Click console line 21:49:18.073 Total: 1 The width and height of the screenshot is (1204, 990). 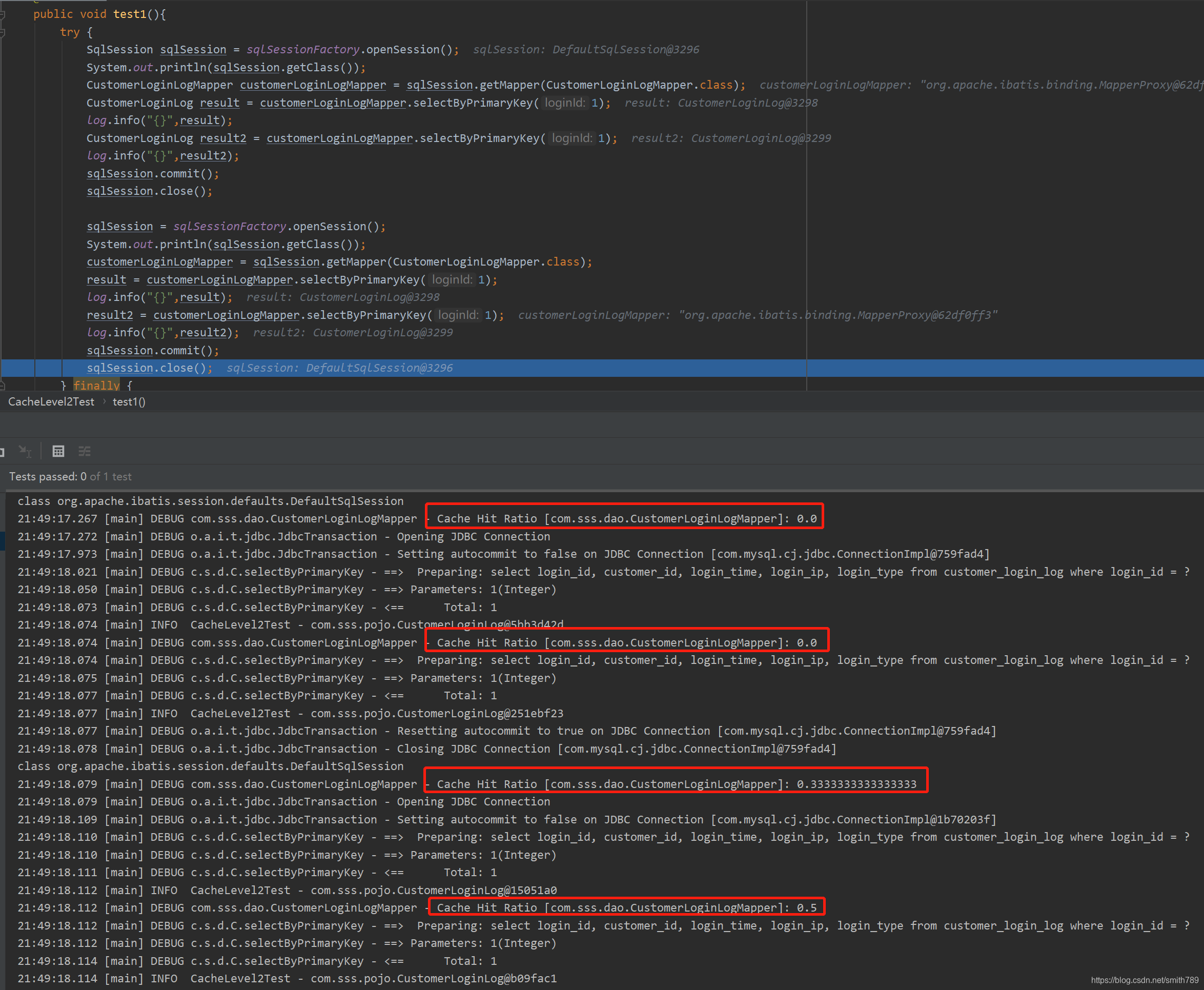click(257, 607)
